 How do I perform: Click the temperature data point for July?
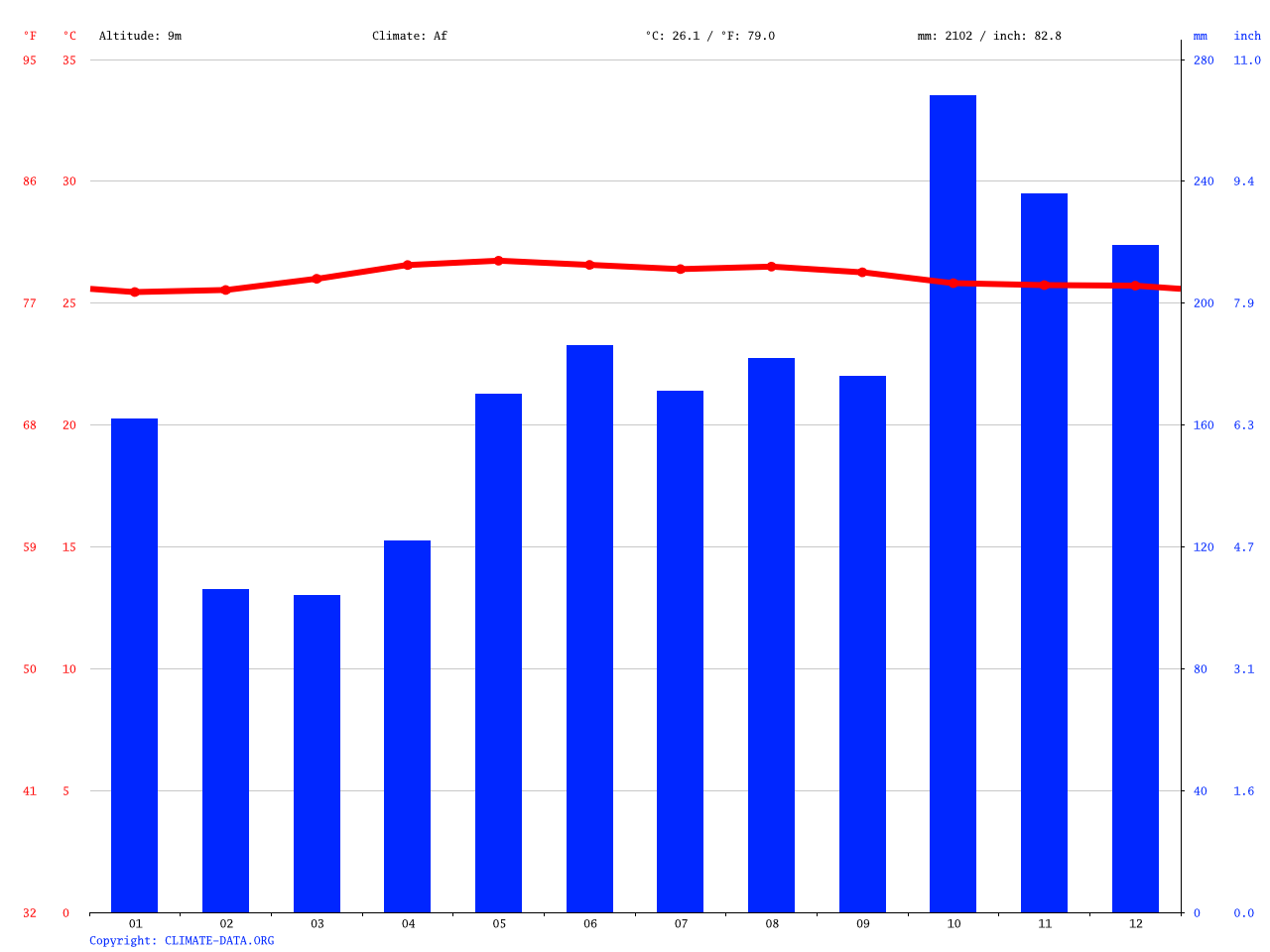[682, 269]
